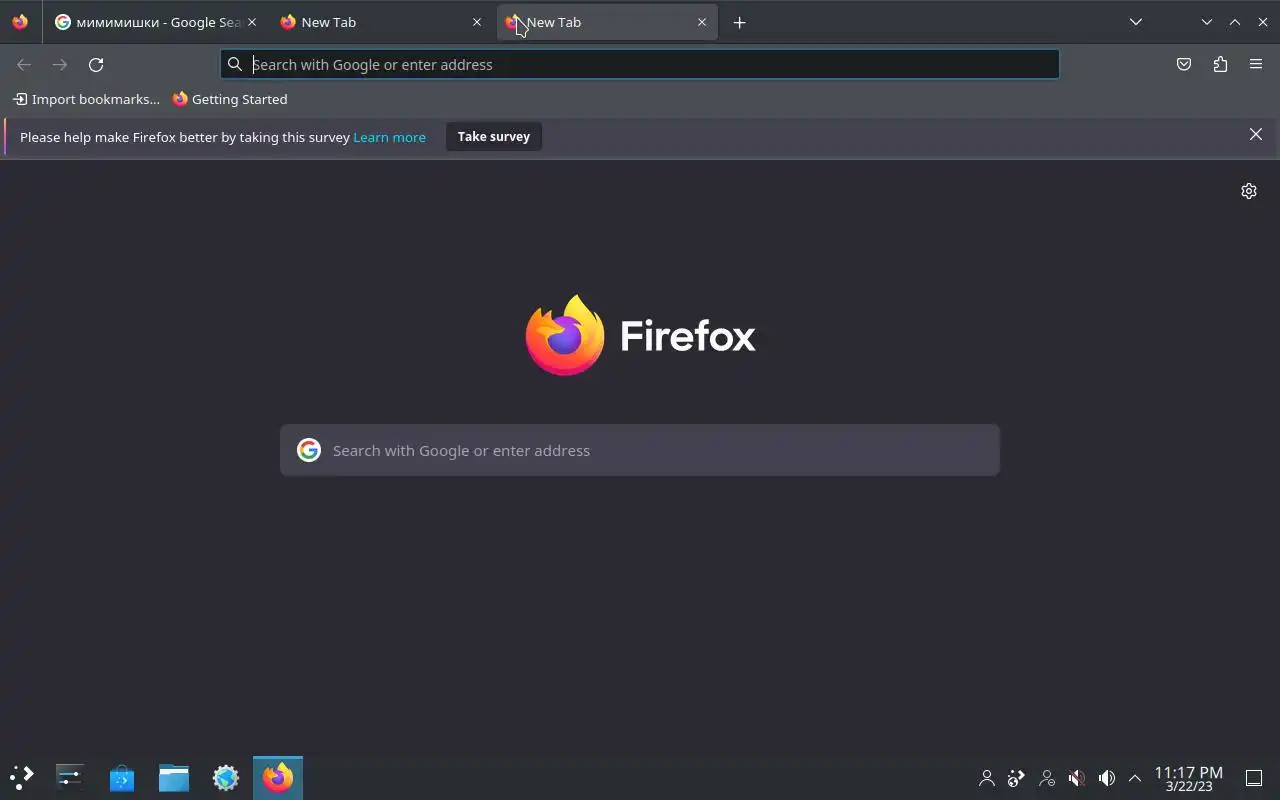The image size is (1280, 800).
Task: Switch to the middle New Tab
Action: (x=380, y=22)
